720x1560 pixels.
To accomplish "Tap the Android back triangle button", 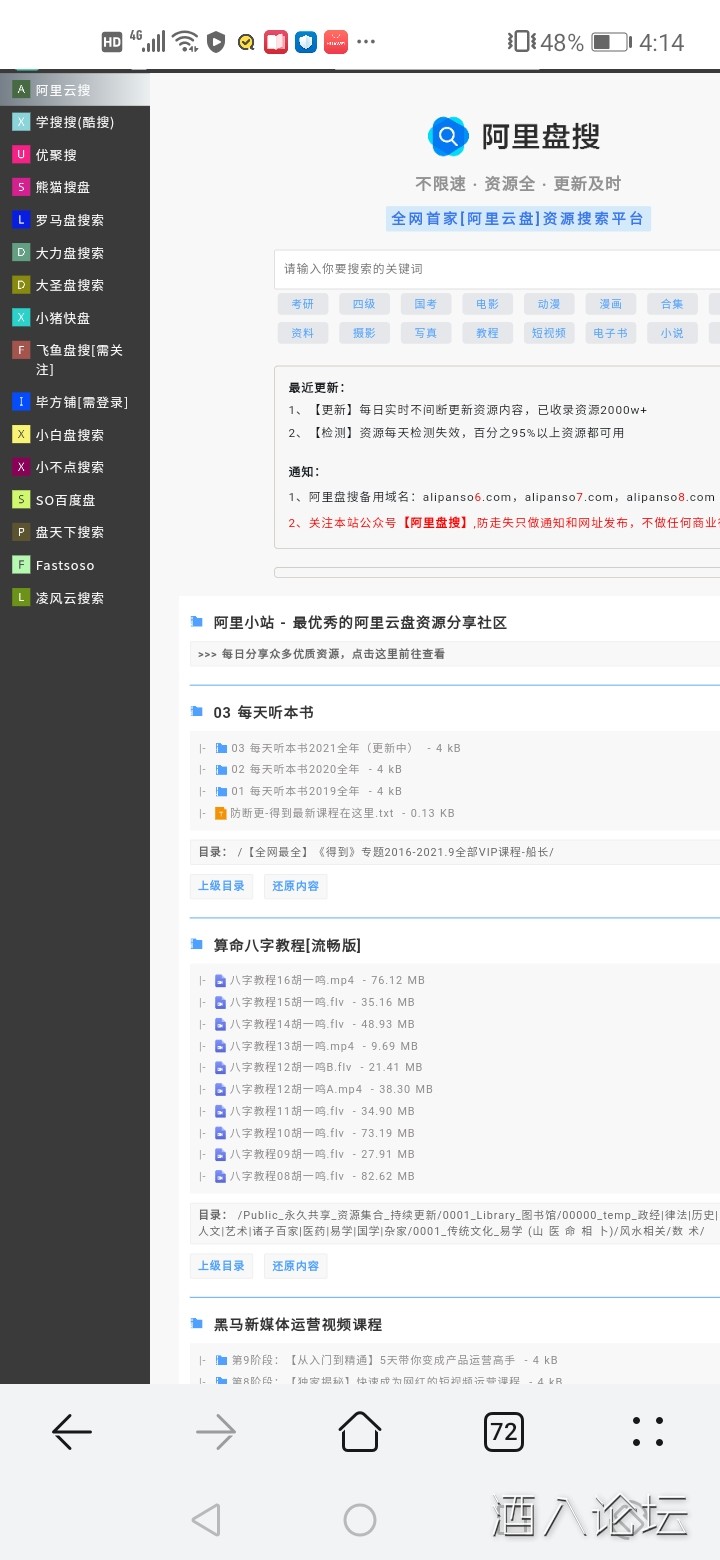I will click(x=205, y=1520).
